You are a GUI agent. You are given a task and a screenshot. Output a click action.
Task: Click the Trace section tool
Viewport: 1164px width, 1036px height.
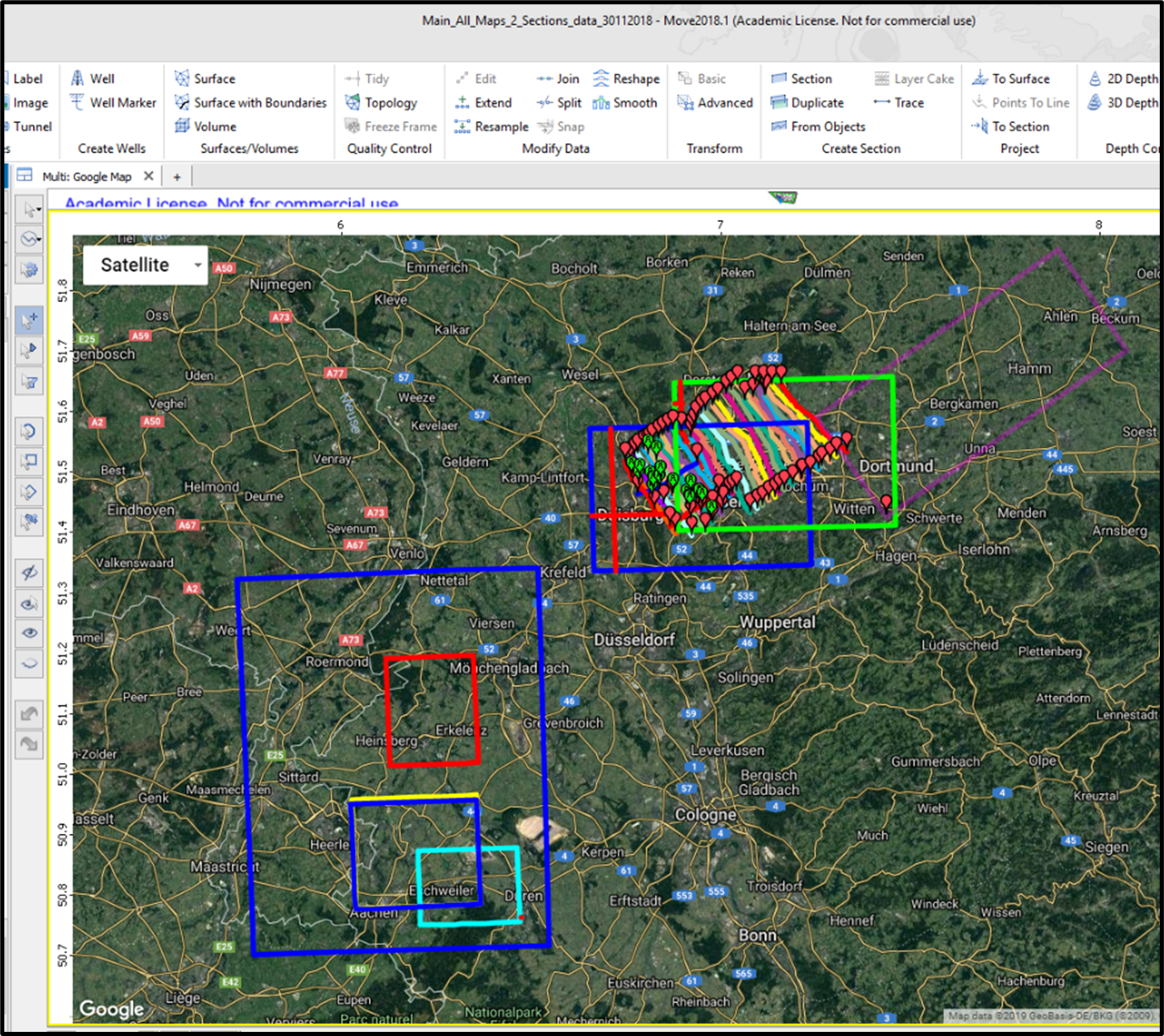[899, 103]
